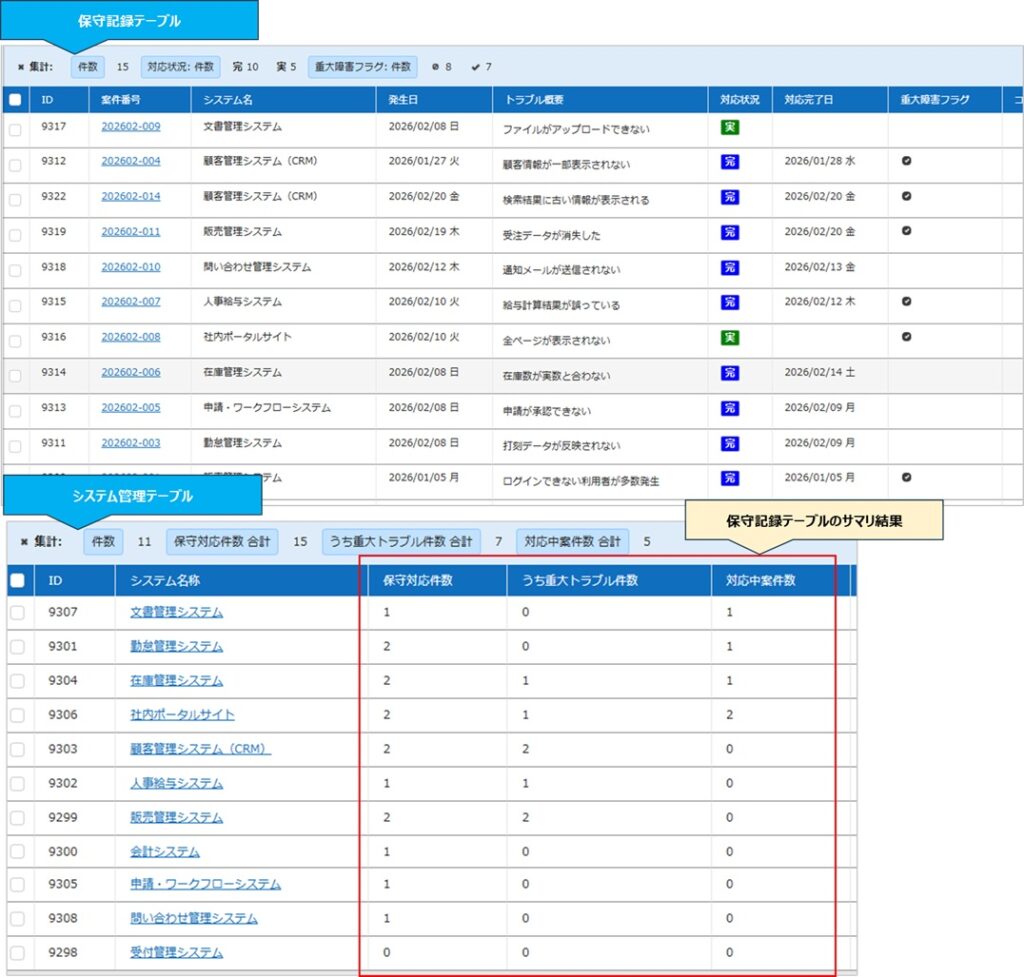This screenshot has height=977, width=1024.
Task: Toggle select-all checkbox in system management table header
Action: 17,580
